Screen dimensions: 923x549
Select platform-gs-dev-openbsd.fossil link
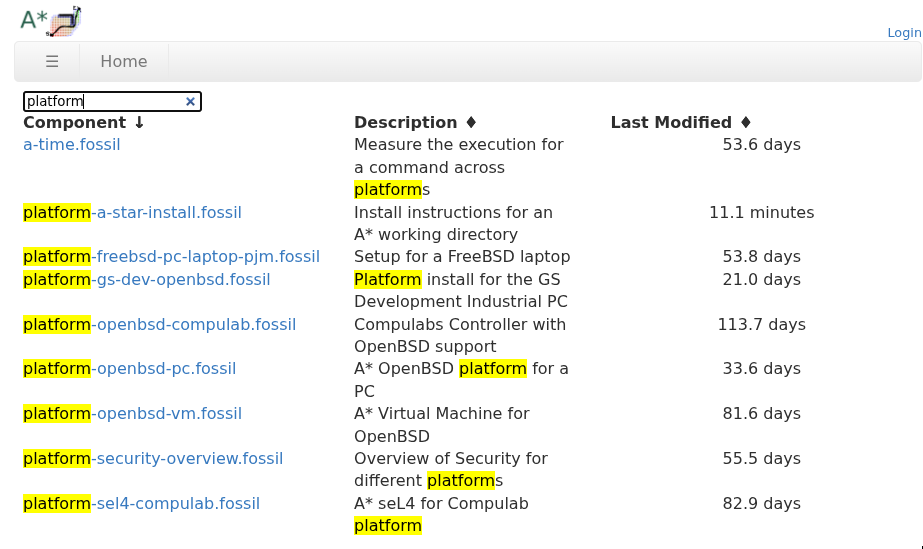point(147,280)
